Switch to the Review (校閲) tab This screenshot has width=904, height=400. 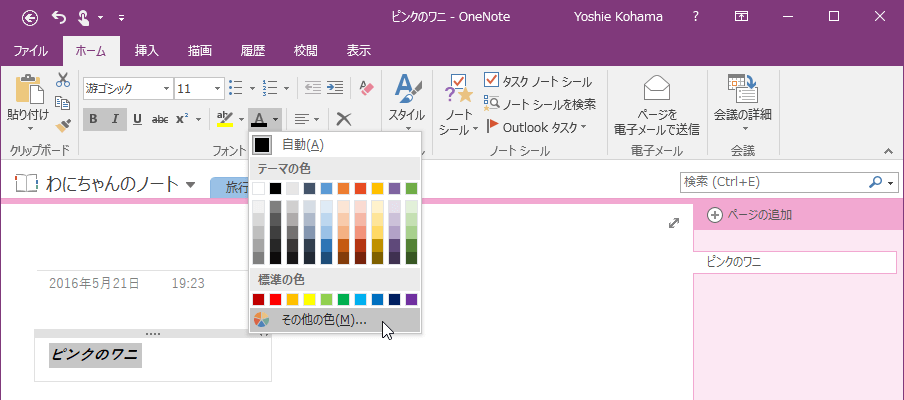coord(306,51)
